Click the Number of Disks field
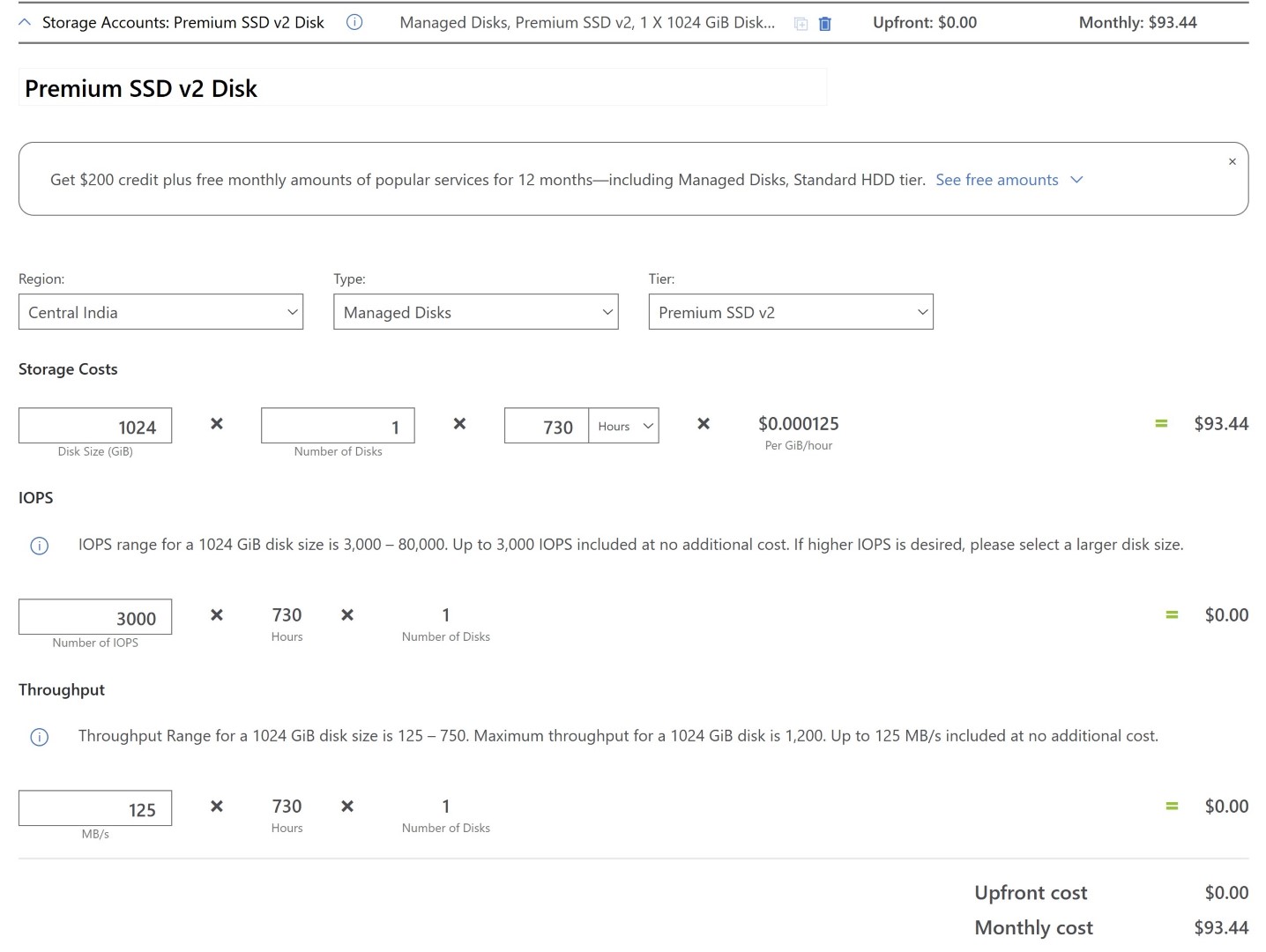The height and width of the screenshot is (952, 1266). pyautogui.click(x=338, y=426)
